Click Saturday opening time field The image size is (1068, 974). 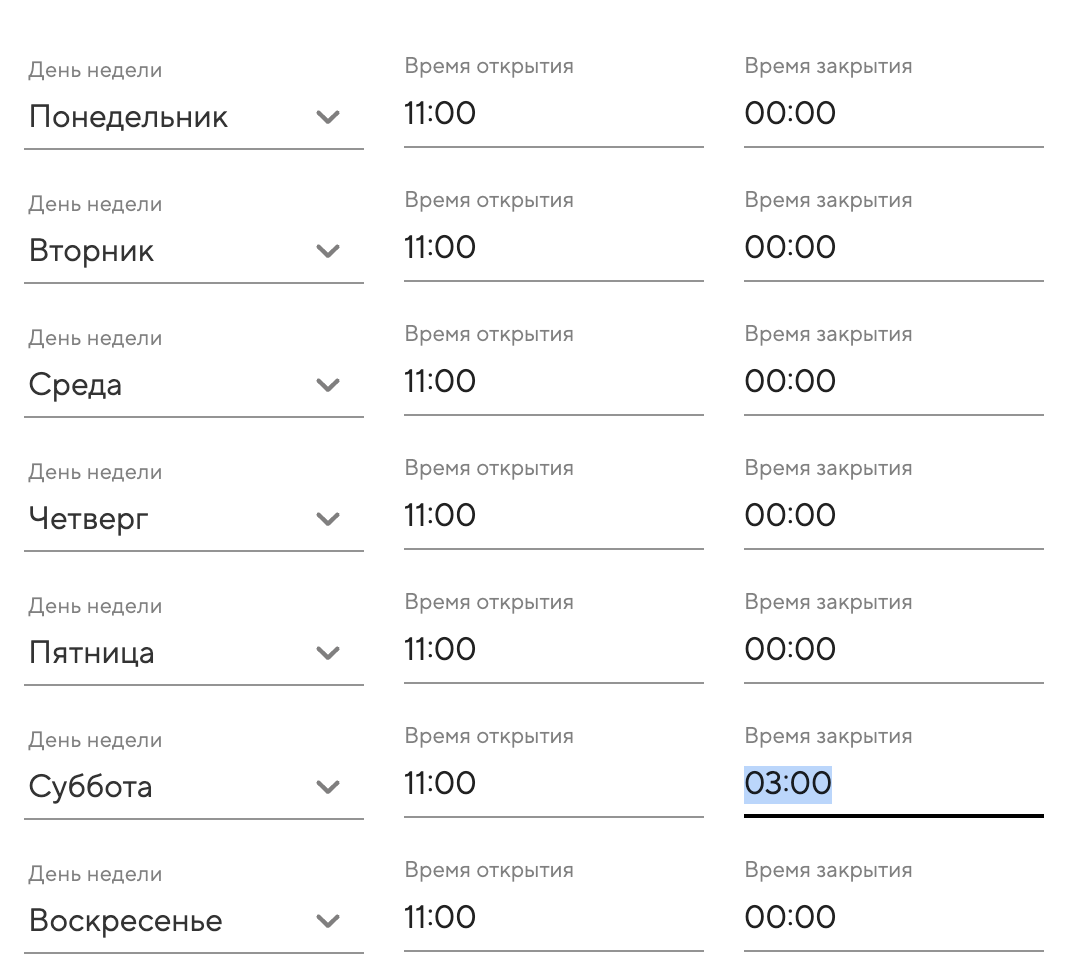553,783
